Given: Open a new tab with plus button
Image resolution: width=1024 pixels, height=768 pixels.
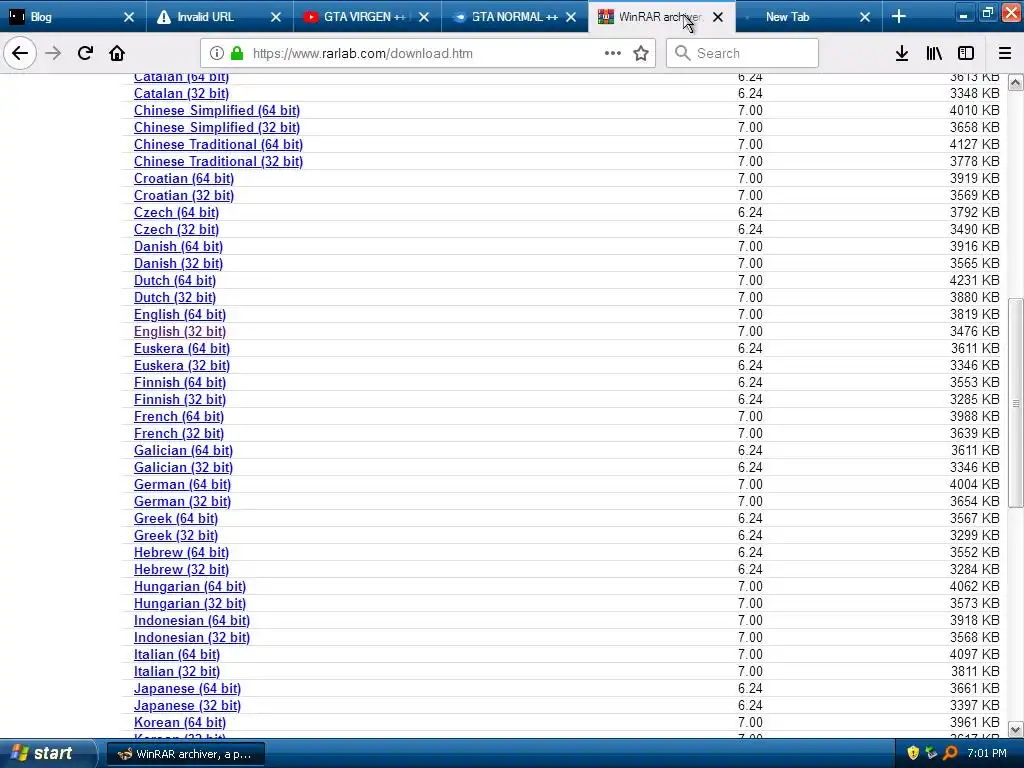Looking at the screenshot, I should [899, 16].
